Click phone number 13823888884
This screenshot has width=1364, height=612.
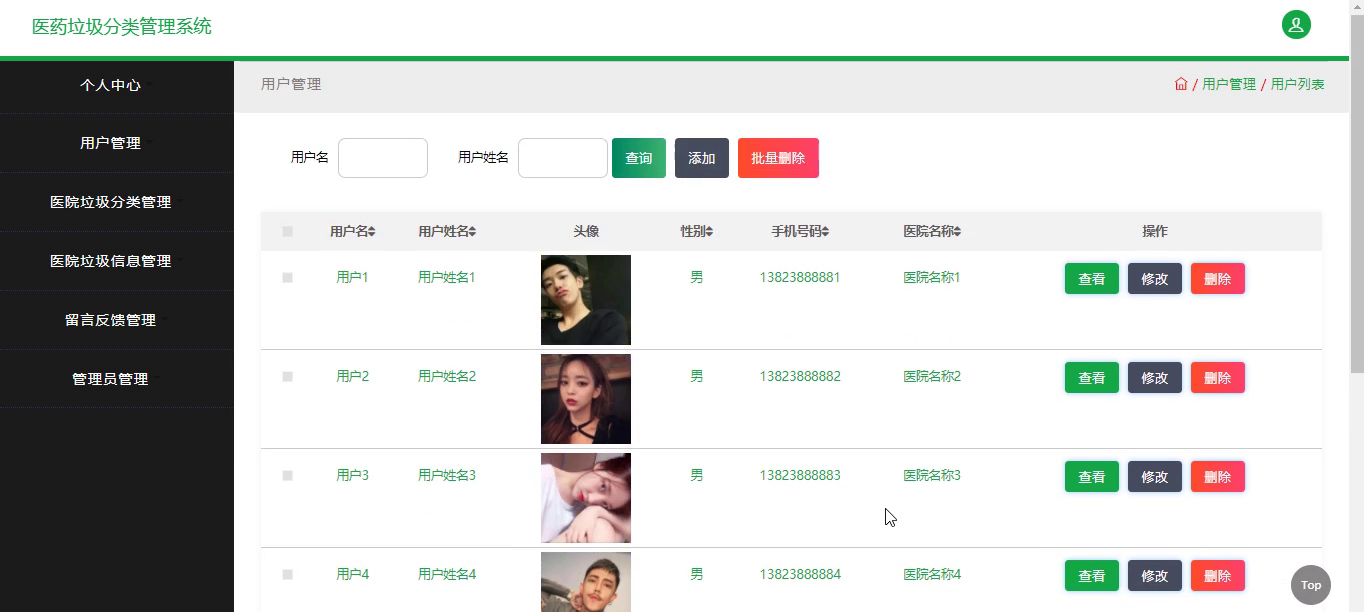click(800, 574)
